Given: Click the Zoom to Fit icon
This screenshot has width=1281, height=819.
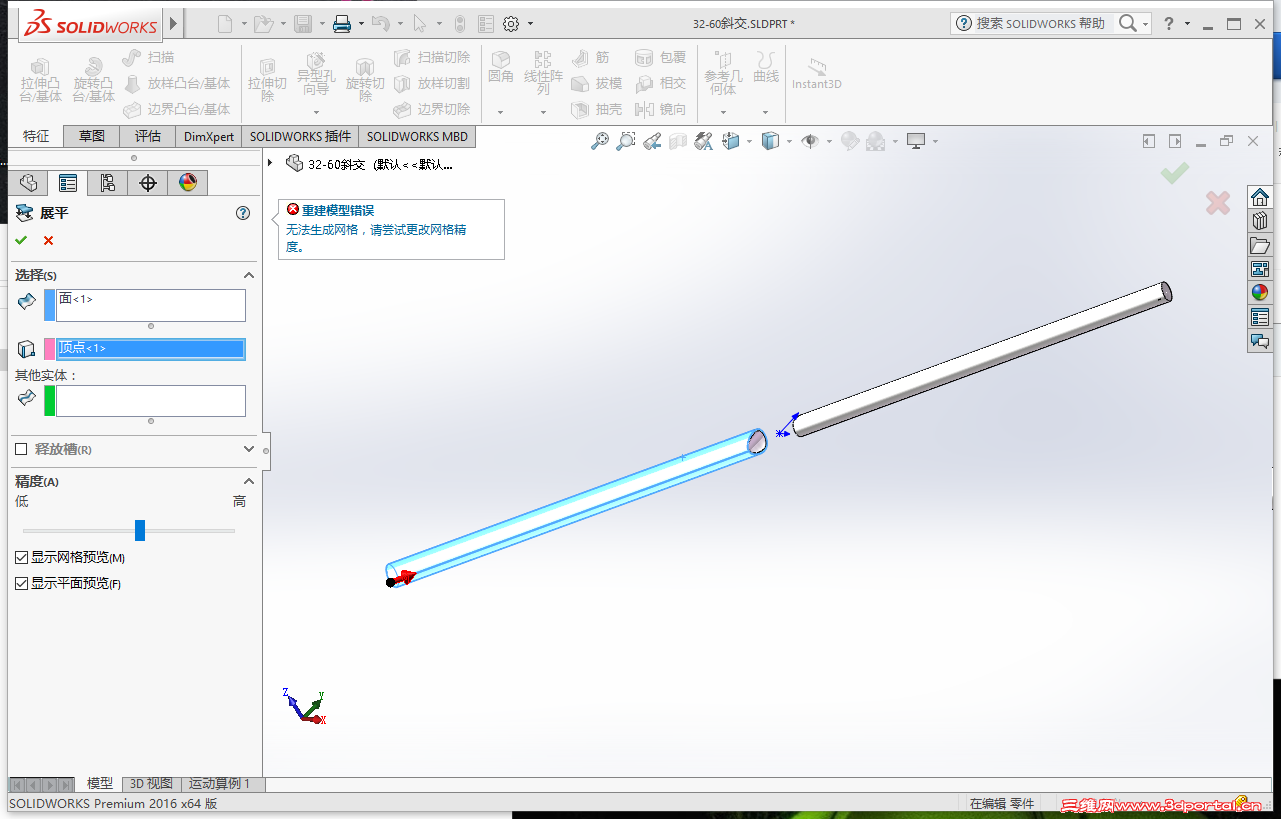Looking at the screenshot, I should (600, 142).
